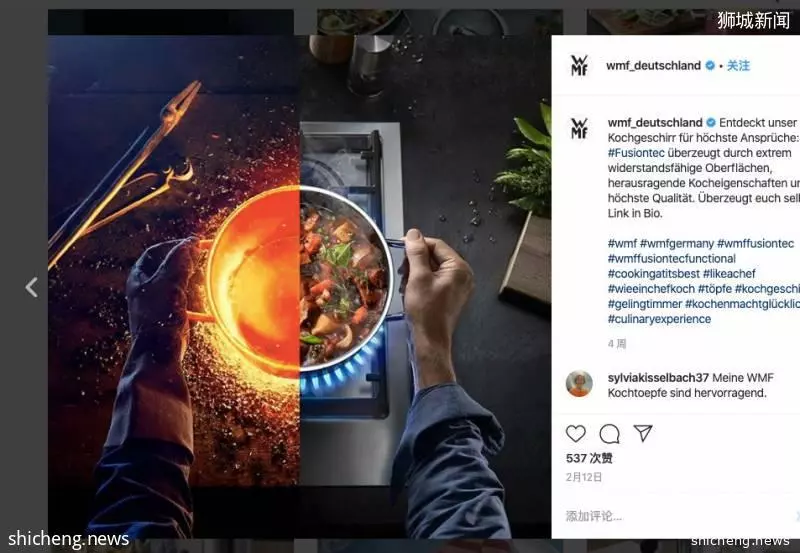Viewport: 800px width, 553px height.
Task: Like the post with heart icon
Action: point(576,434)
